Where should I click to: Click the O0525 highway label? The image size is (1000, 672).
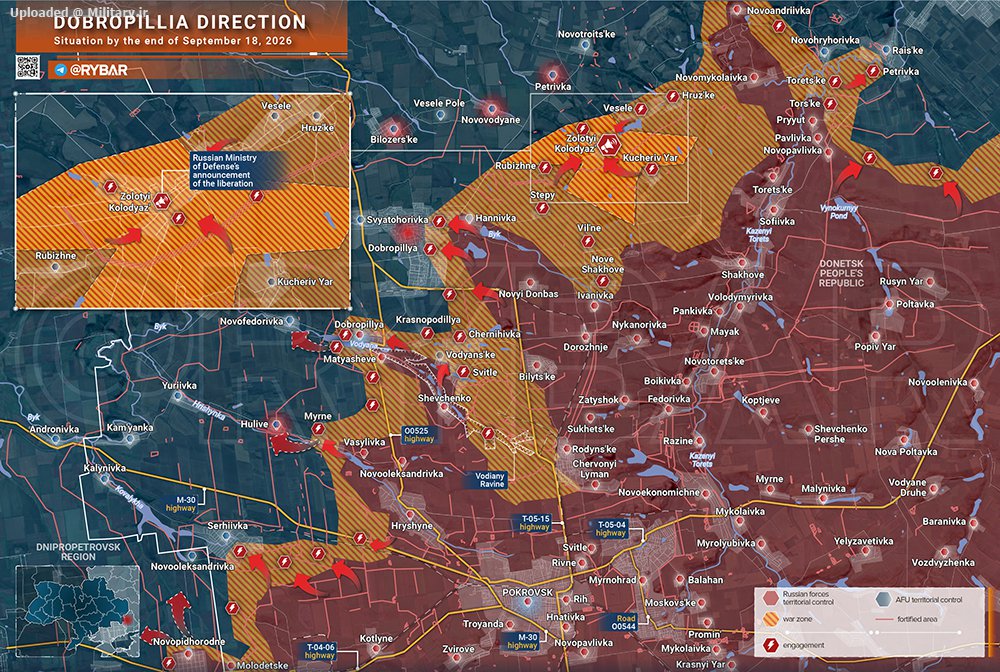(x=419, y=435)
